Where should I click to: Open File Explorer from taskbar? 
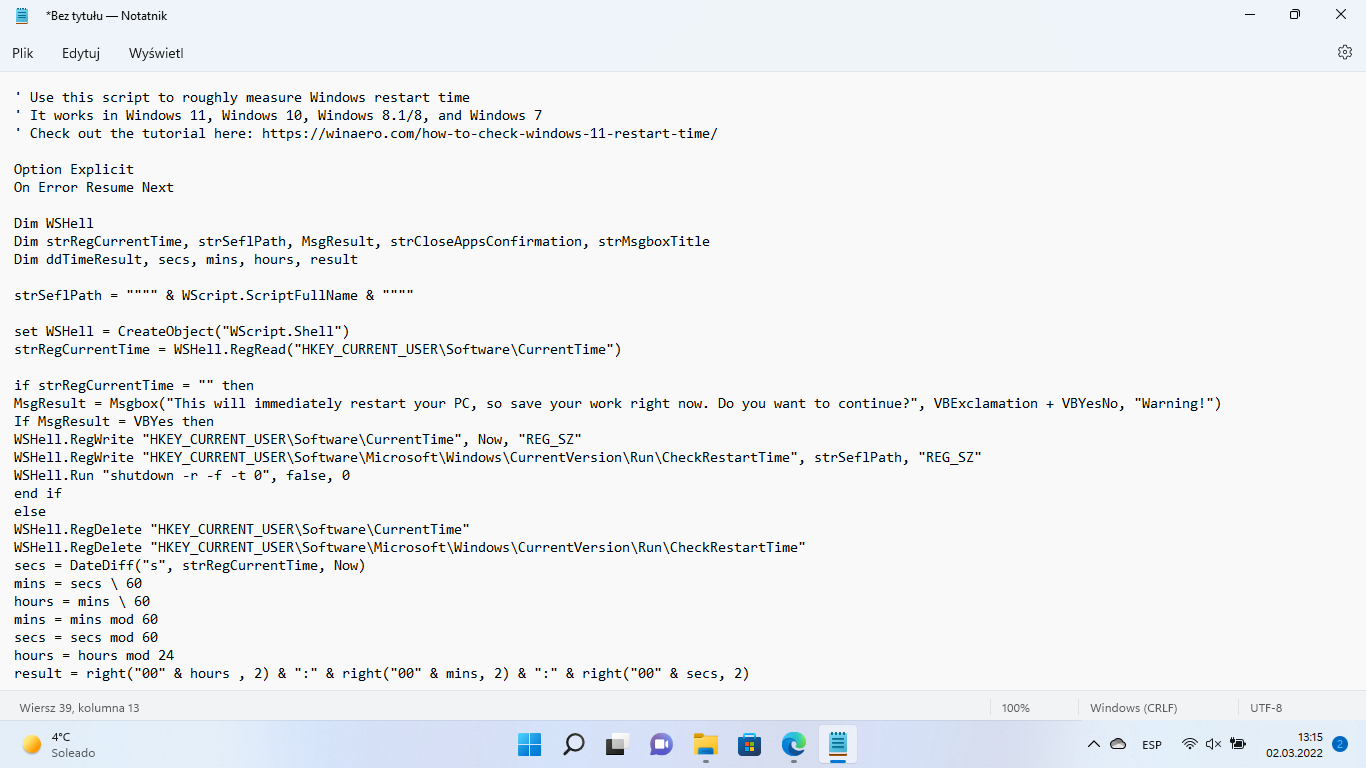coord(706,745)
